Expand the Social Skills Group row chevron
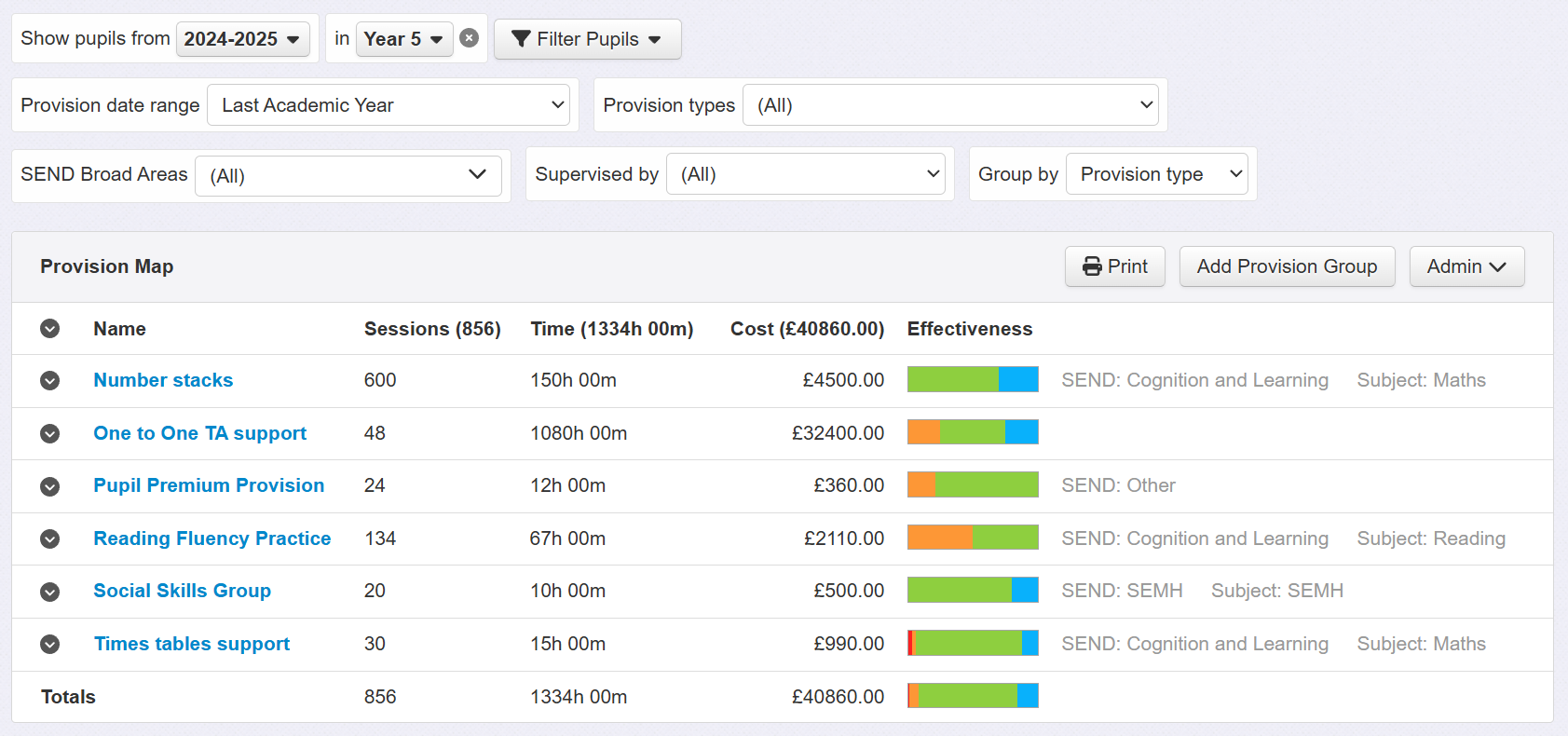The image size is (1568, 736). (x=50, y=592)
